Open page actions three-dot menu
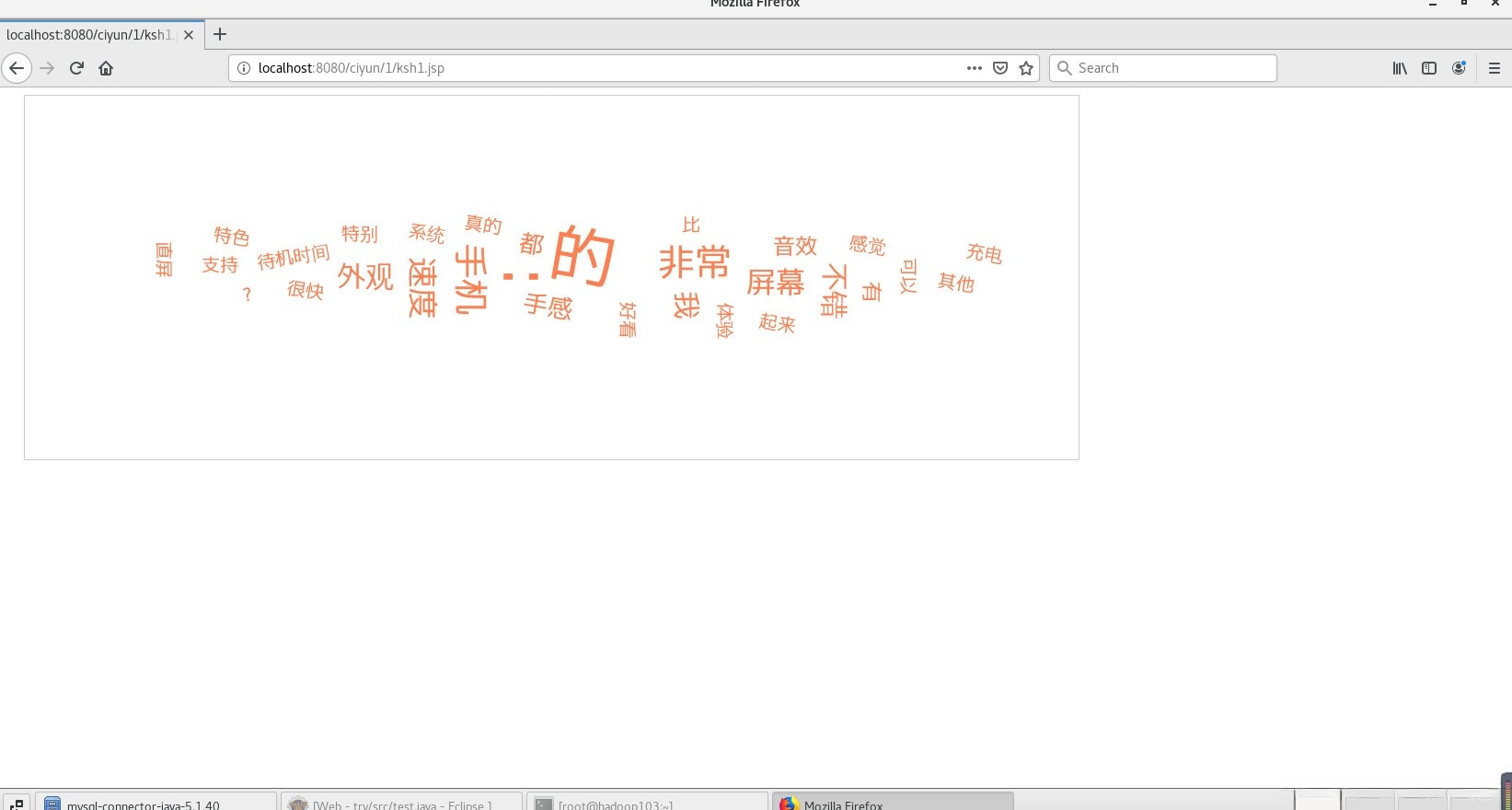 [974, 68]
